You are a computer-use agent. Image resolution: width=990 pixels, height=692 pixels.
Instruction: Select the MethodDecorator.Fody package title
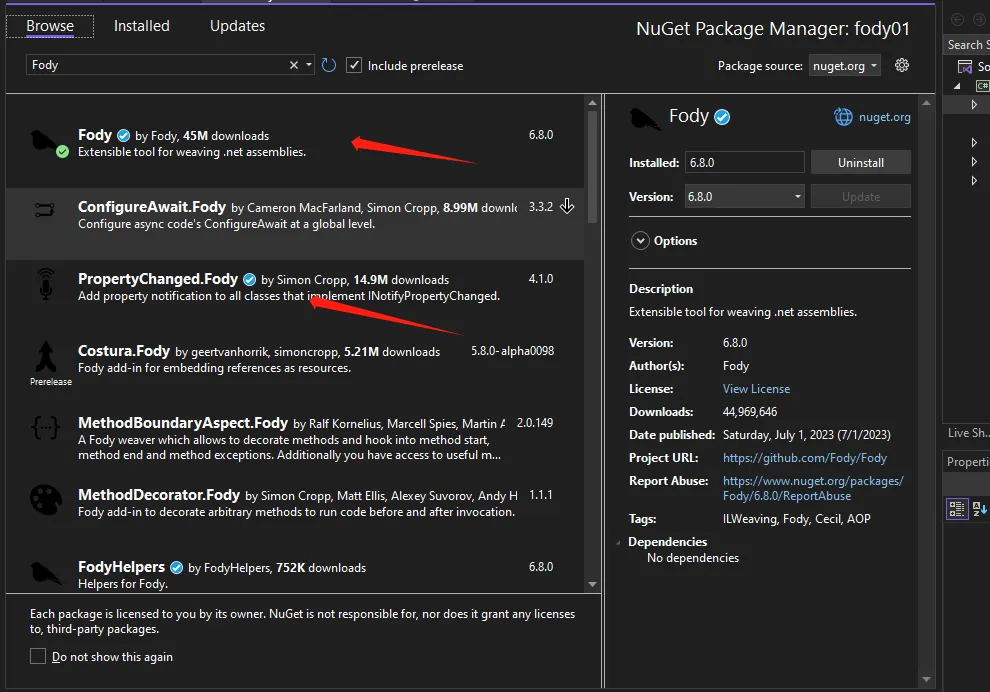click(x=158, y=495)
